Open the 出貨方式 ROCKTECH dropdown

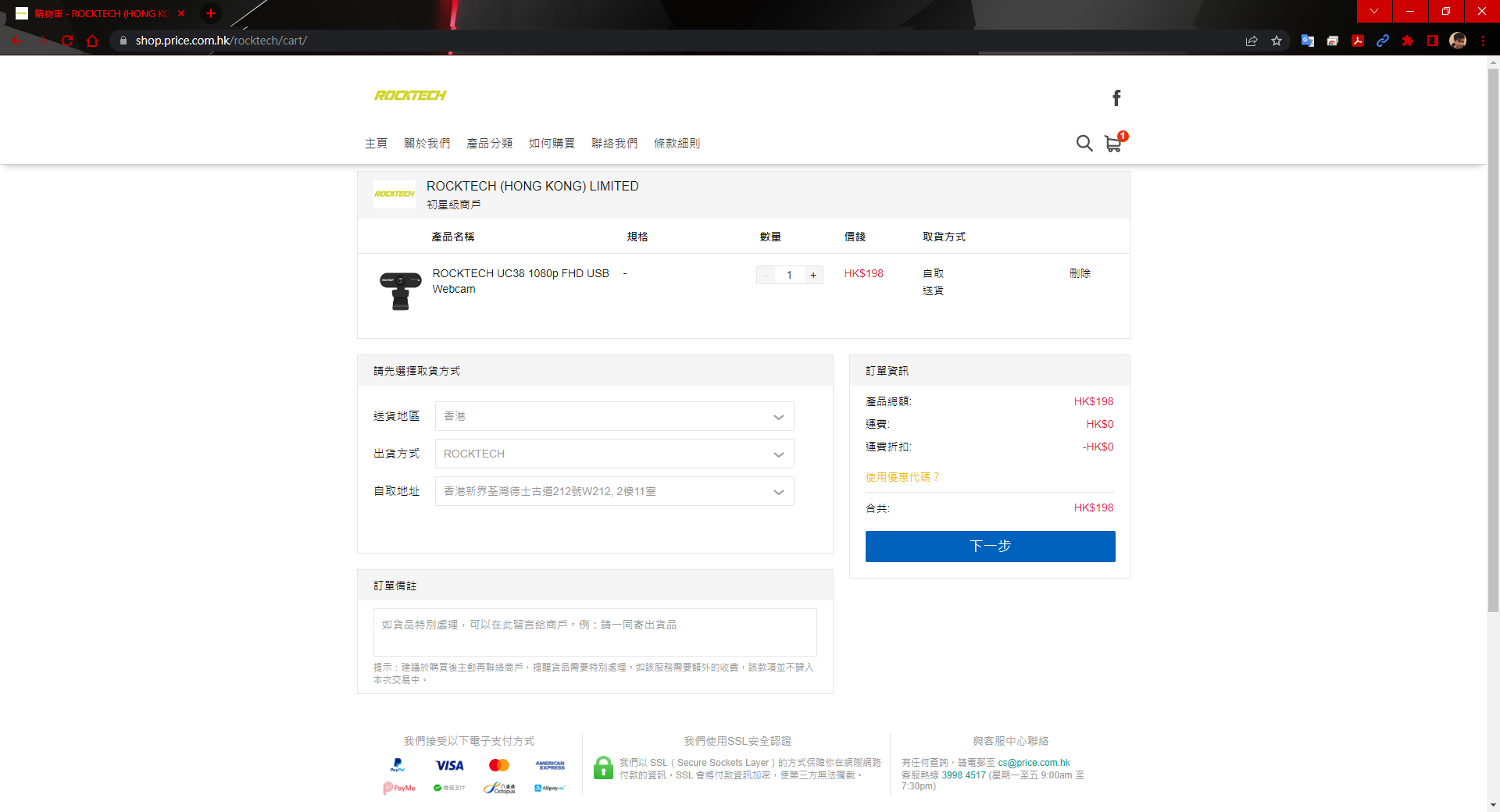[x=614, y=454]
